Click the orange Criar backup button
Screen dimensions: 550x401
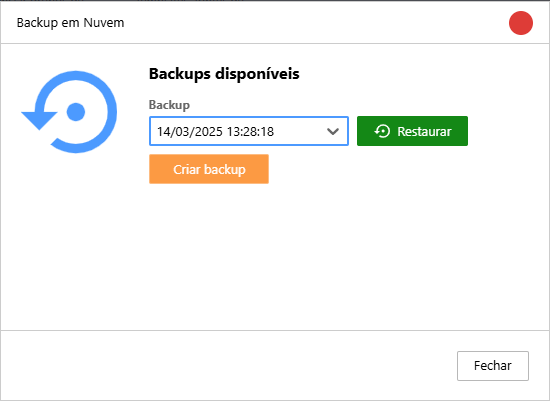coord(209,169)
